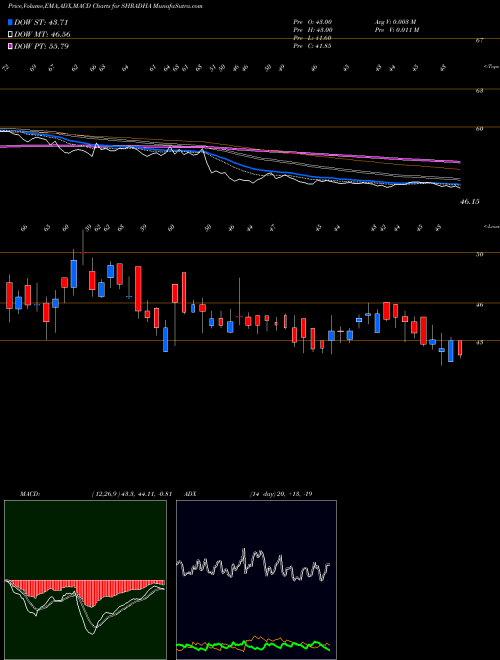
Task: Click the 'MACD:' panel heading
Action: pos(30,494)
